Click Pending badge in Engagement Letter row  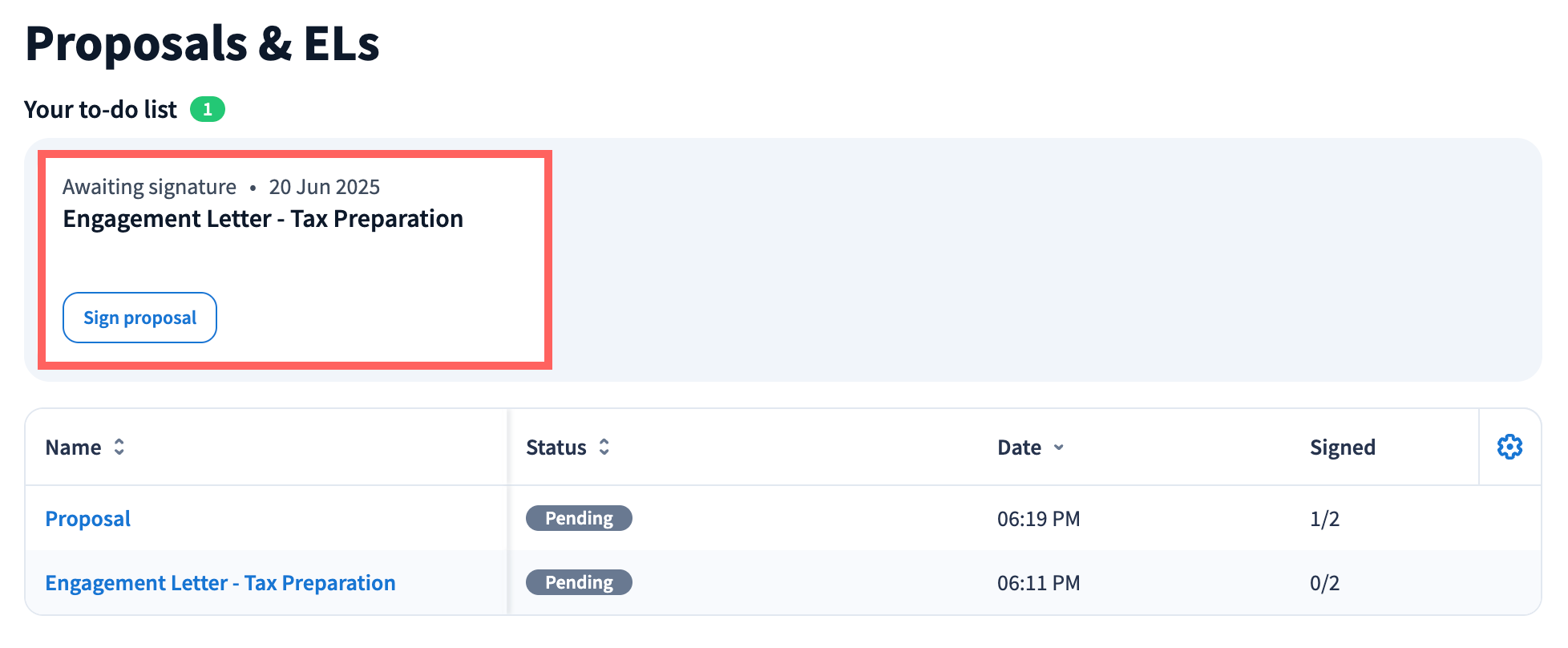[x=579, y=582]
